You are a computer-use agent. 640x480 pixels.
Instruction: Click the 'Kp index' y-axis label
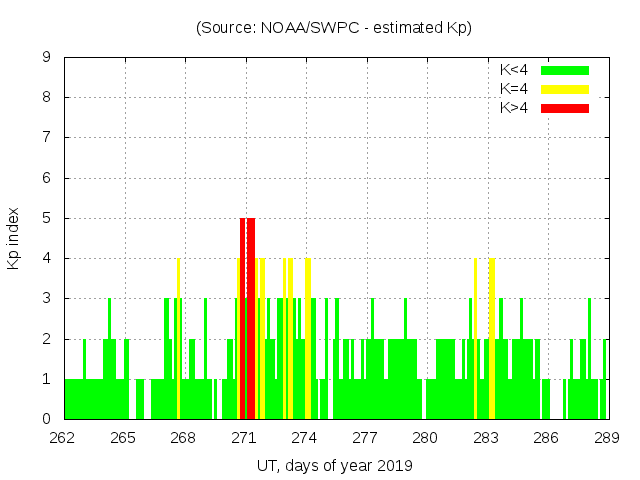click(x=14, y=238)
